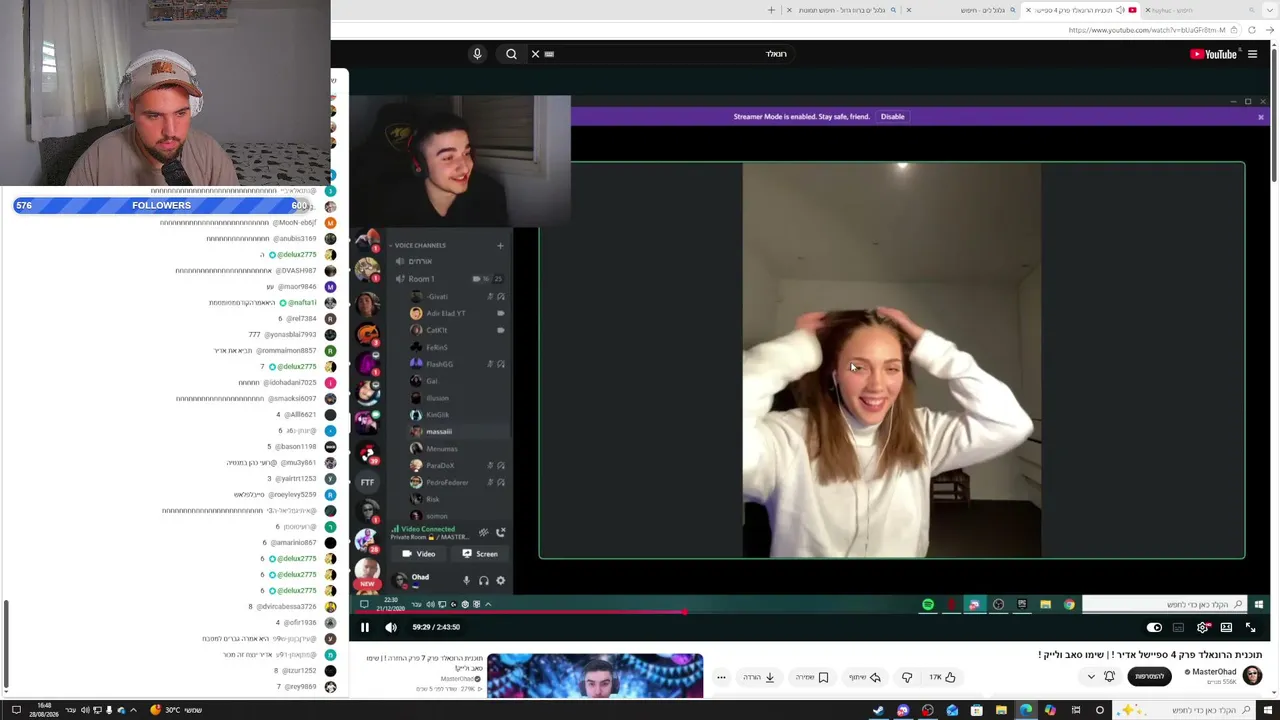Open the suggested video thumbnail below player
This screenshot has height=720, width=1280.
tap(595, 675)
